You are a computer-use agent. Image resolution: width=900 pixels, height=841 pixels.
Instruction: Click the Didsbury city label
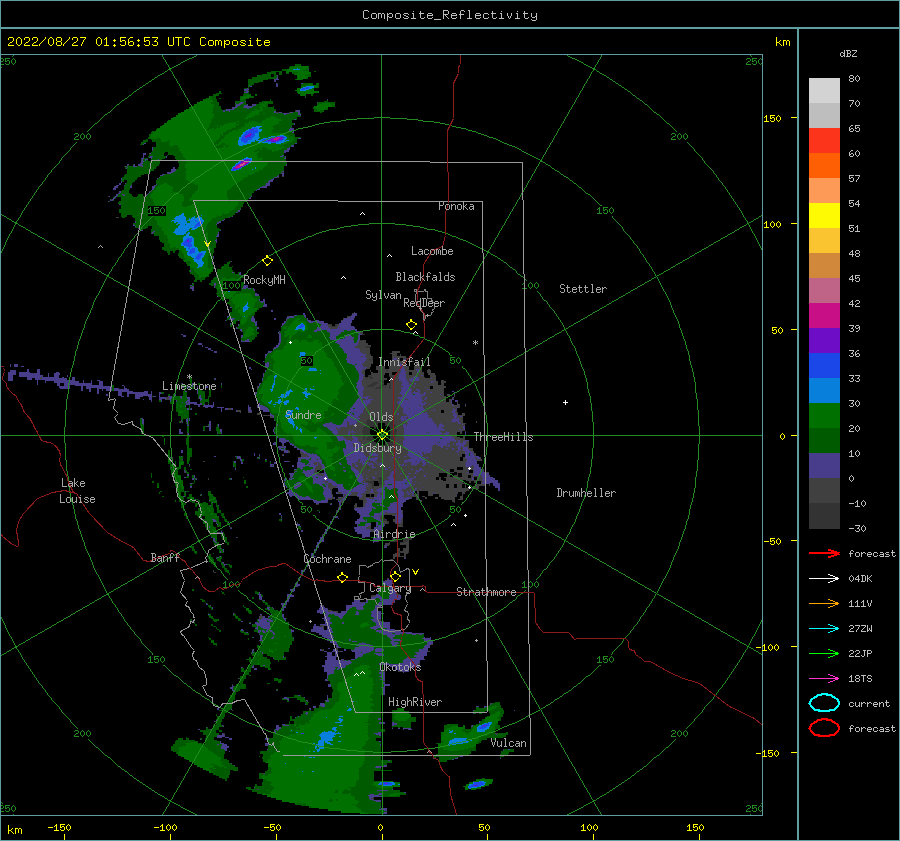[378, 448]
